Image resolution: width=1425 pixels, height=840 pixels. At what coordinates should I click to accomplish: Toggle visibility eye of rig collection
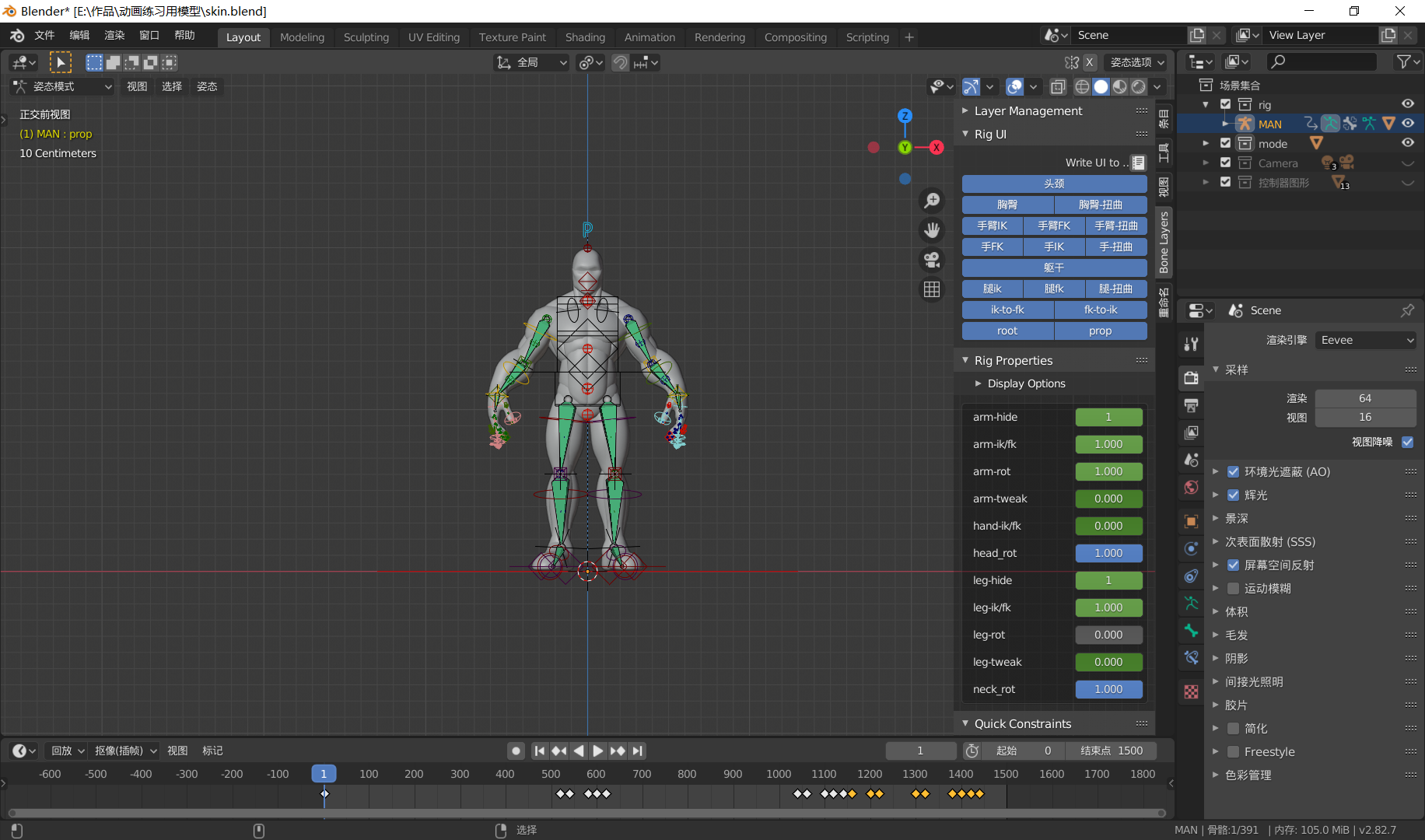tap(1408, 104)
